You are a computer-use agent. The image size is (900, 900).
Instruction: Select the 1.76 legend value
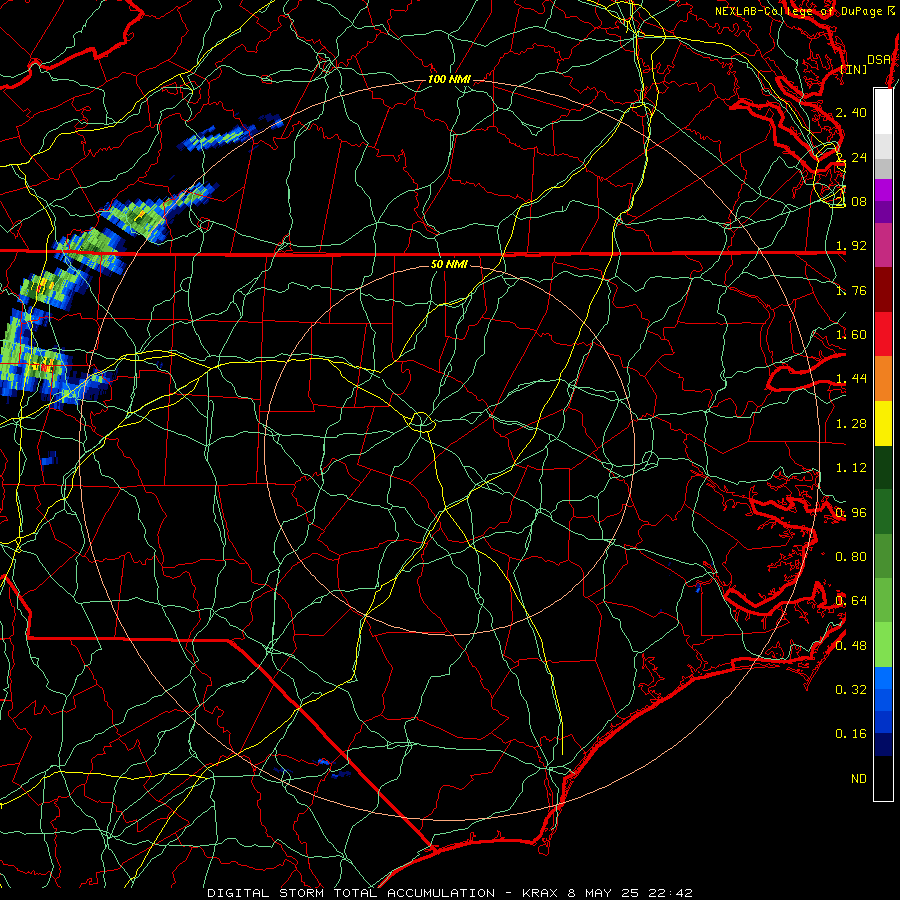coord(851,290)
